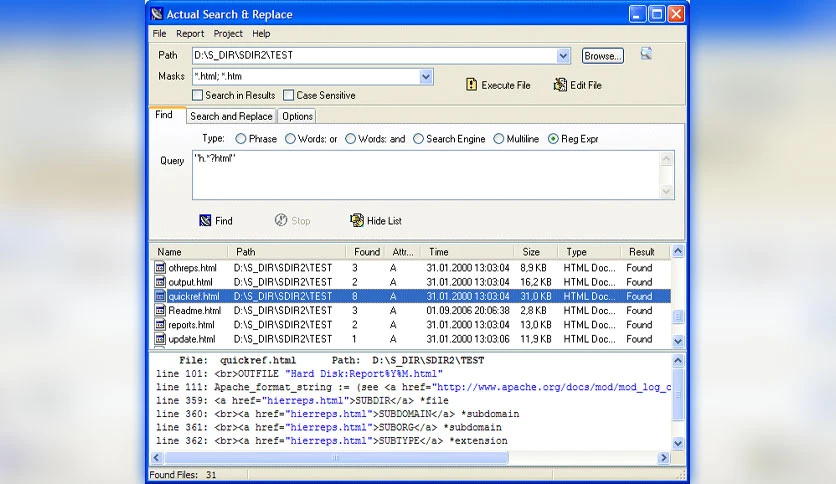Select the Phrase search type

pos(241,139)
